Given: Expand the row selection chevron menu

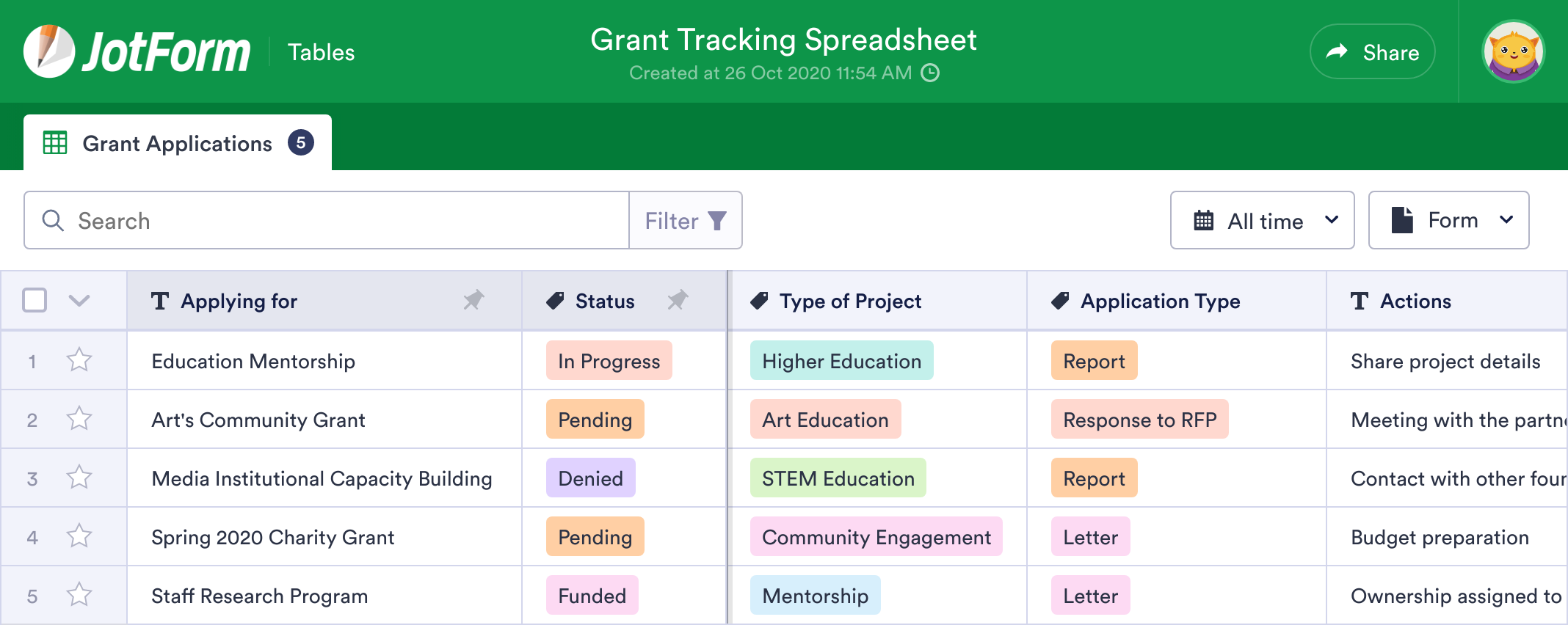Looking at the screenshot, I should point(79,300).
